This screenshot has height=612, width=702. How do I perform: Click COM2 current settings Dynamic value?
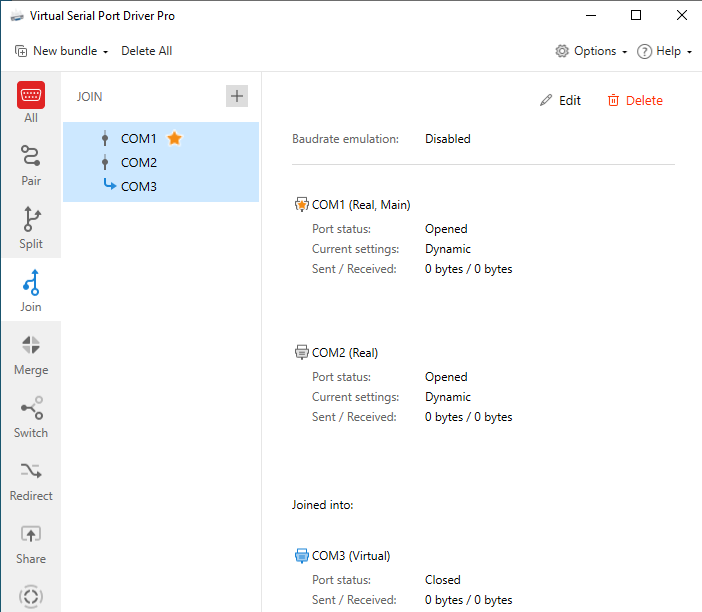(448, 397)
